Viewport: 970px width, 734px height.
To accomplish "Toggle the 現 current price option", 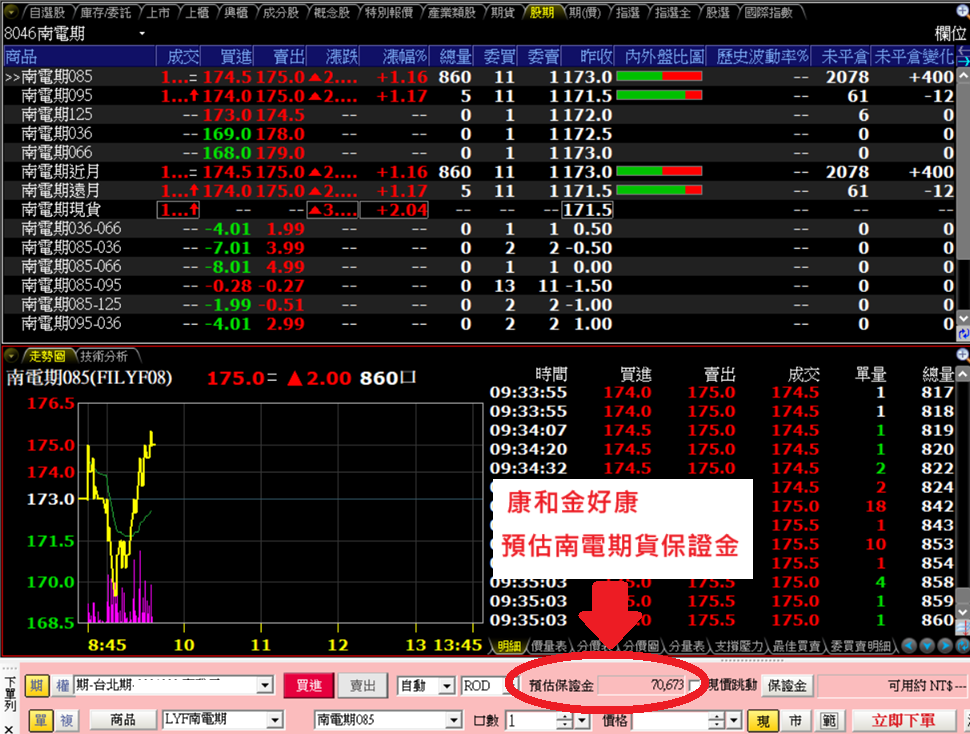I will tap(762, 720).
